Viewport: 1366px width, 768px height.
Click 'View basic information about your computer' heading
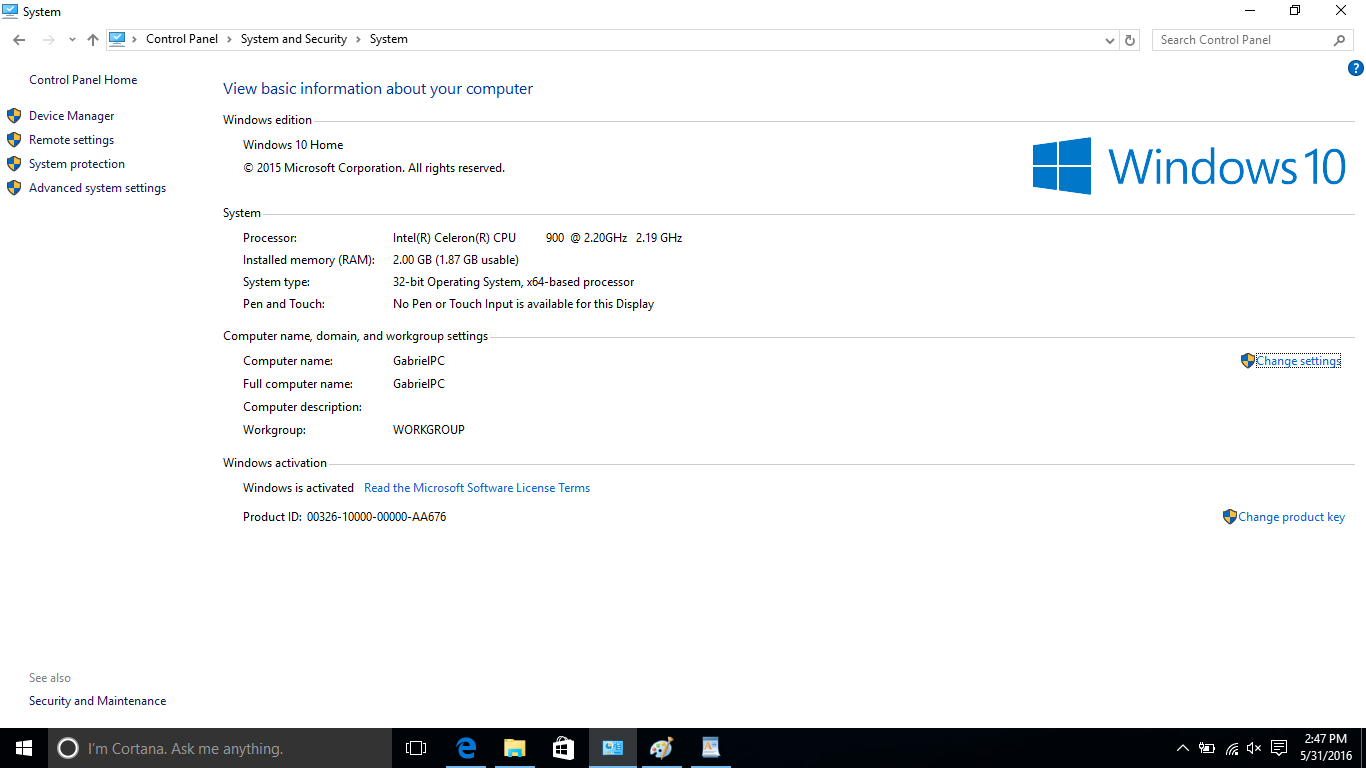click(378, 89)
